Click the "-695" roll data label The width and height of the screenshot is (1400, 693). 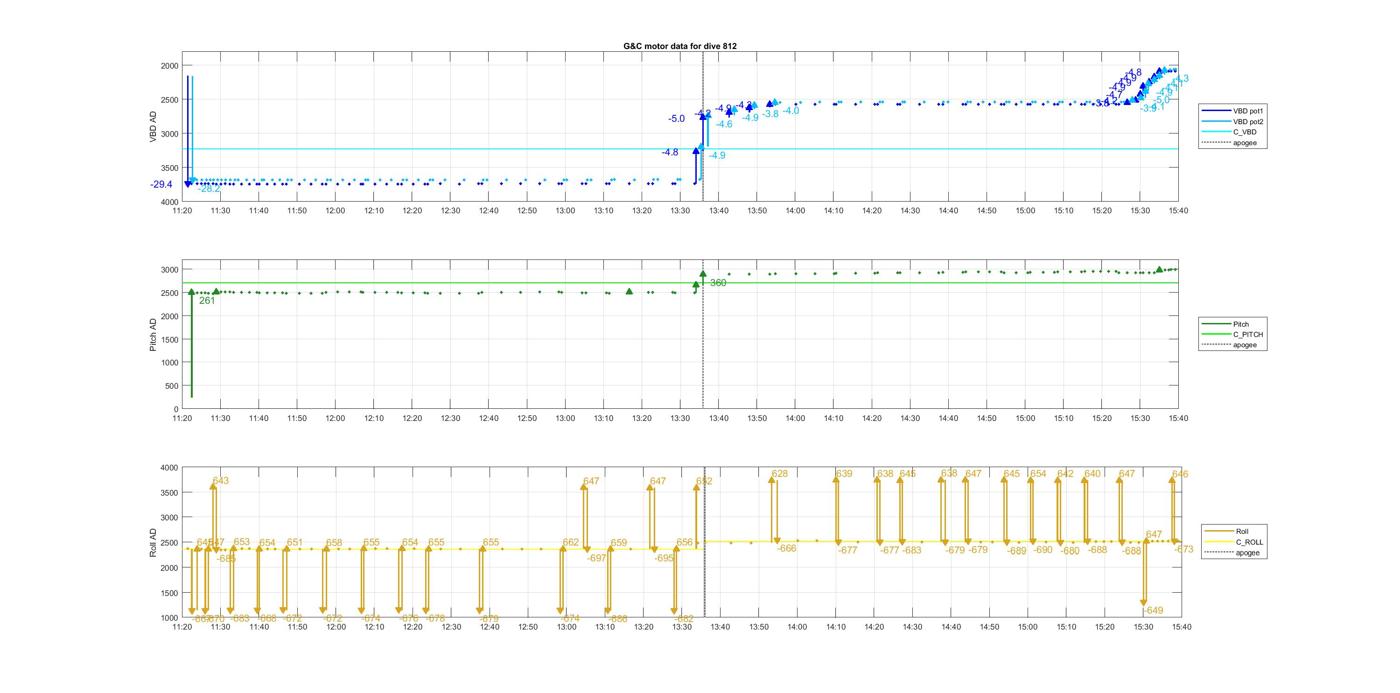click(x=664, y=558)
